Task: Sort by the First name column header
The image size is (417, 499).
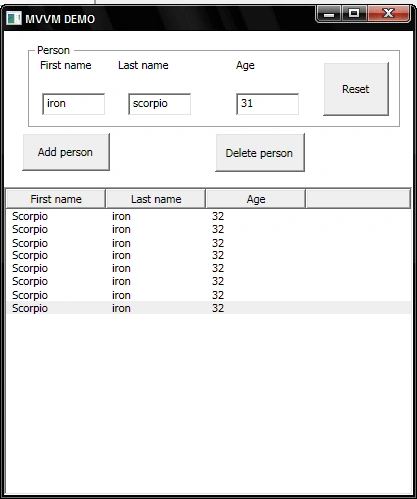Action: coord(56,199)
